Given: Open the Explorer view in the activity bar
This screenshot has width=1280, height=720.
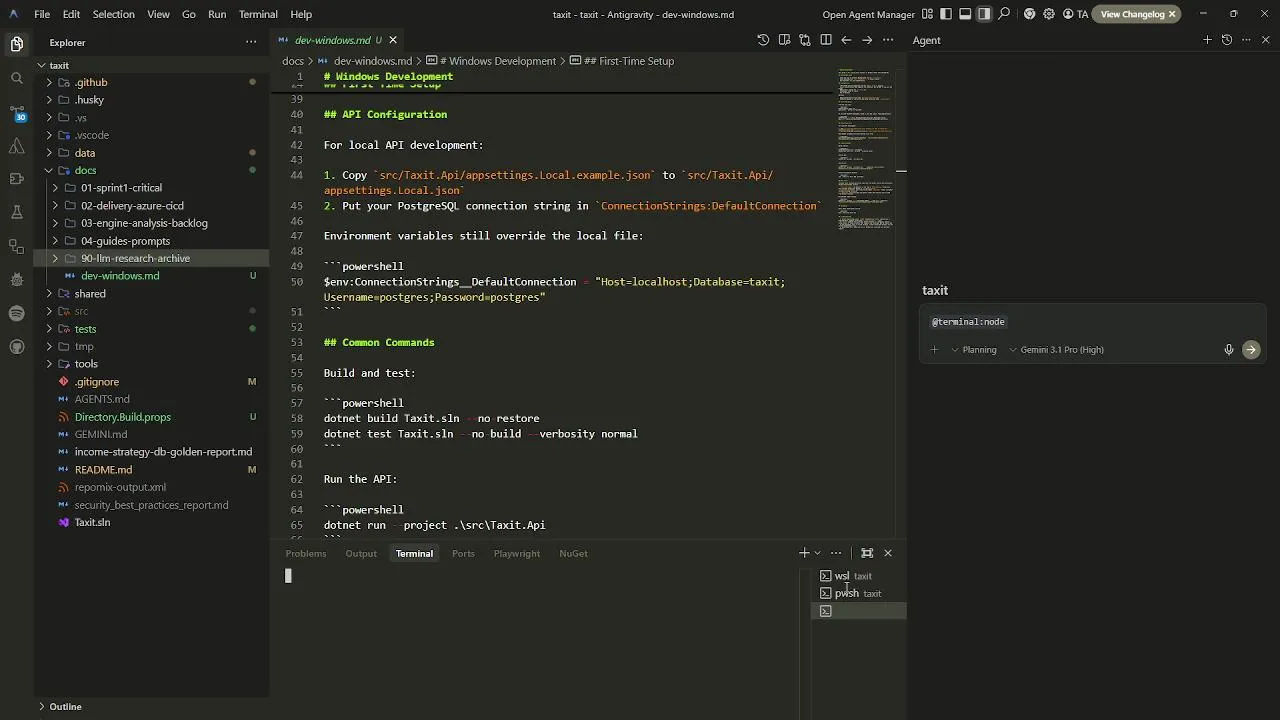Looking at the screenshot, I should point(17,43).
